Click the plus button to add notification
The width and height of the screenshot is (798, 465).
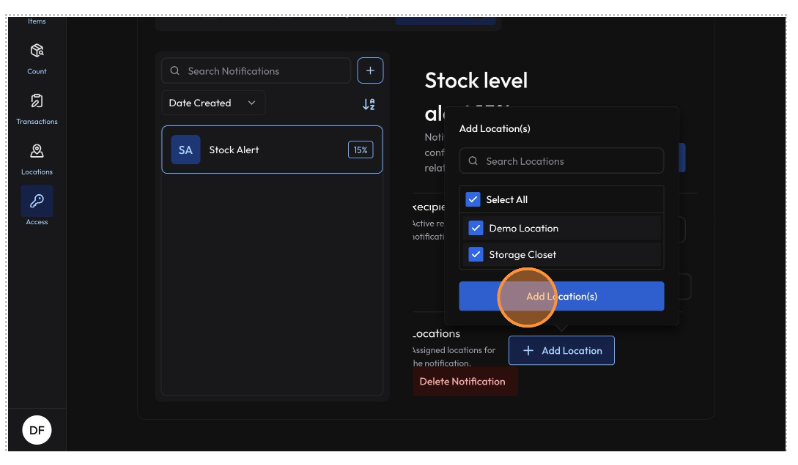point(370,71)
